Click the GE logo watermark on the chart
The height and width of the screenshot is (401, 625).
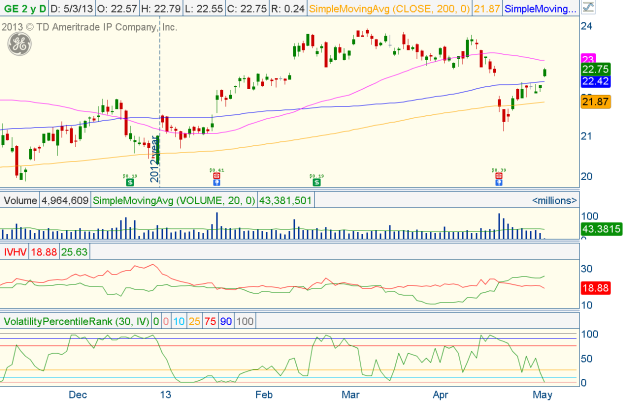point(18,45)
